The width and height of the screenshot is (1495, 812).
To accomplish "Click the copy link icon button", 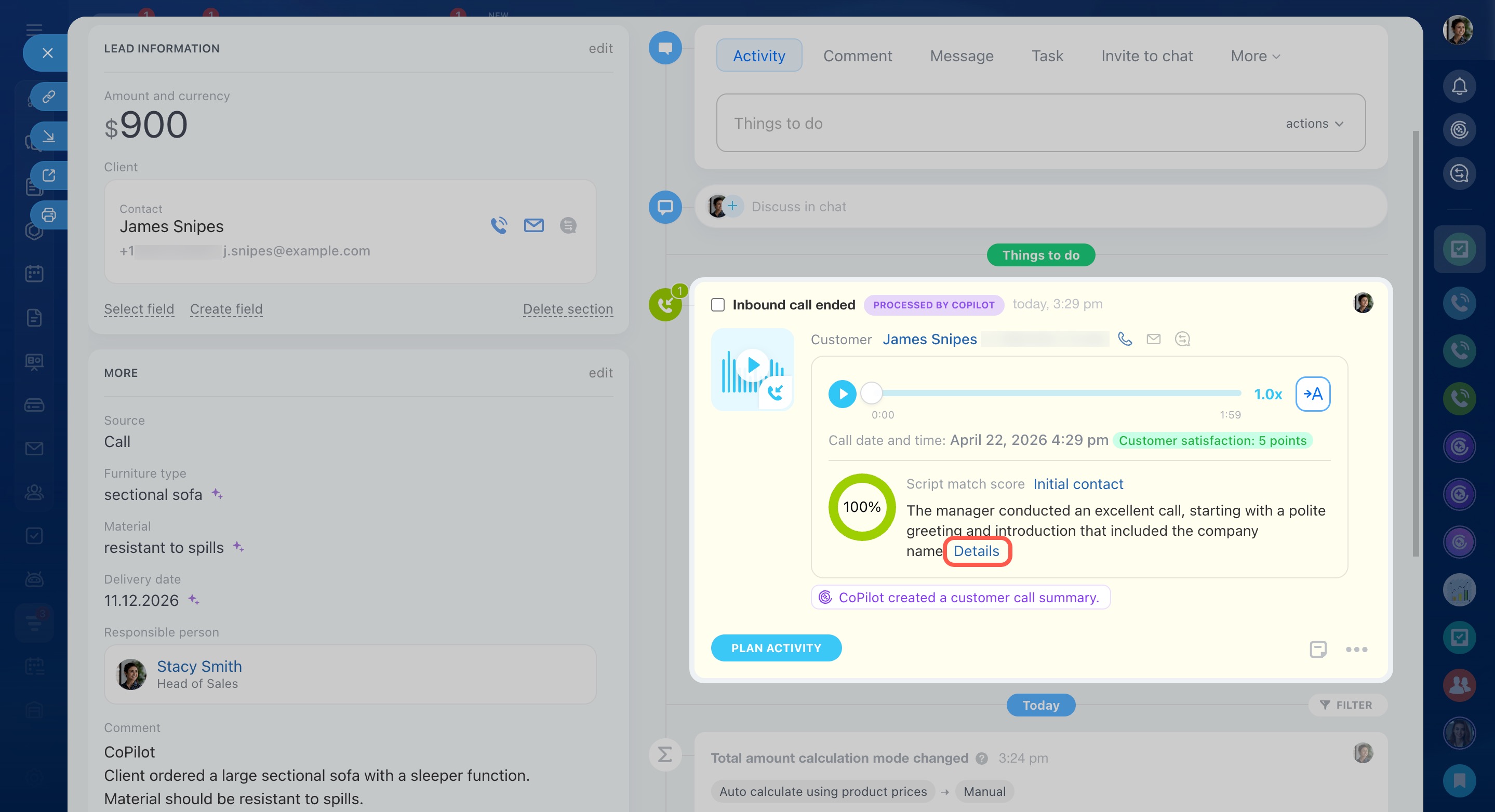I will tap(49, 96).
